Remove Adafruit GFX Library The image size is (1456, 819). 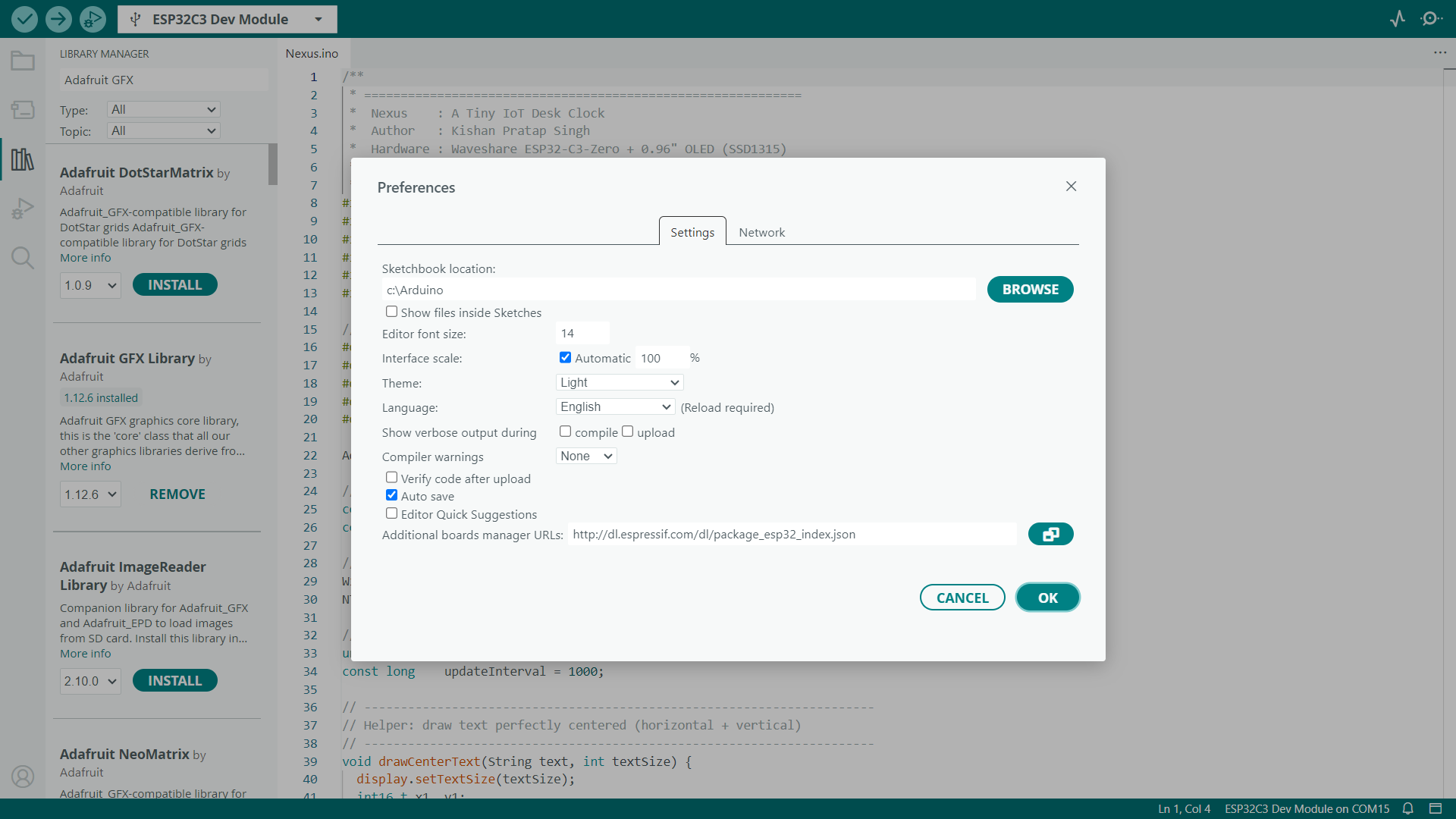click(x=177, y=494)
